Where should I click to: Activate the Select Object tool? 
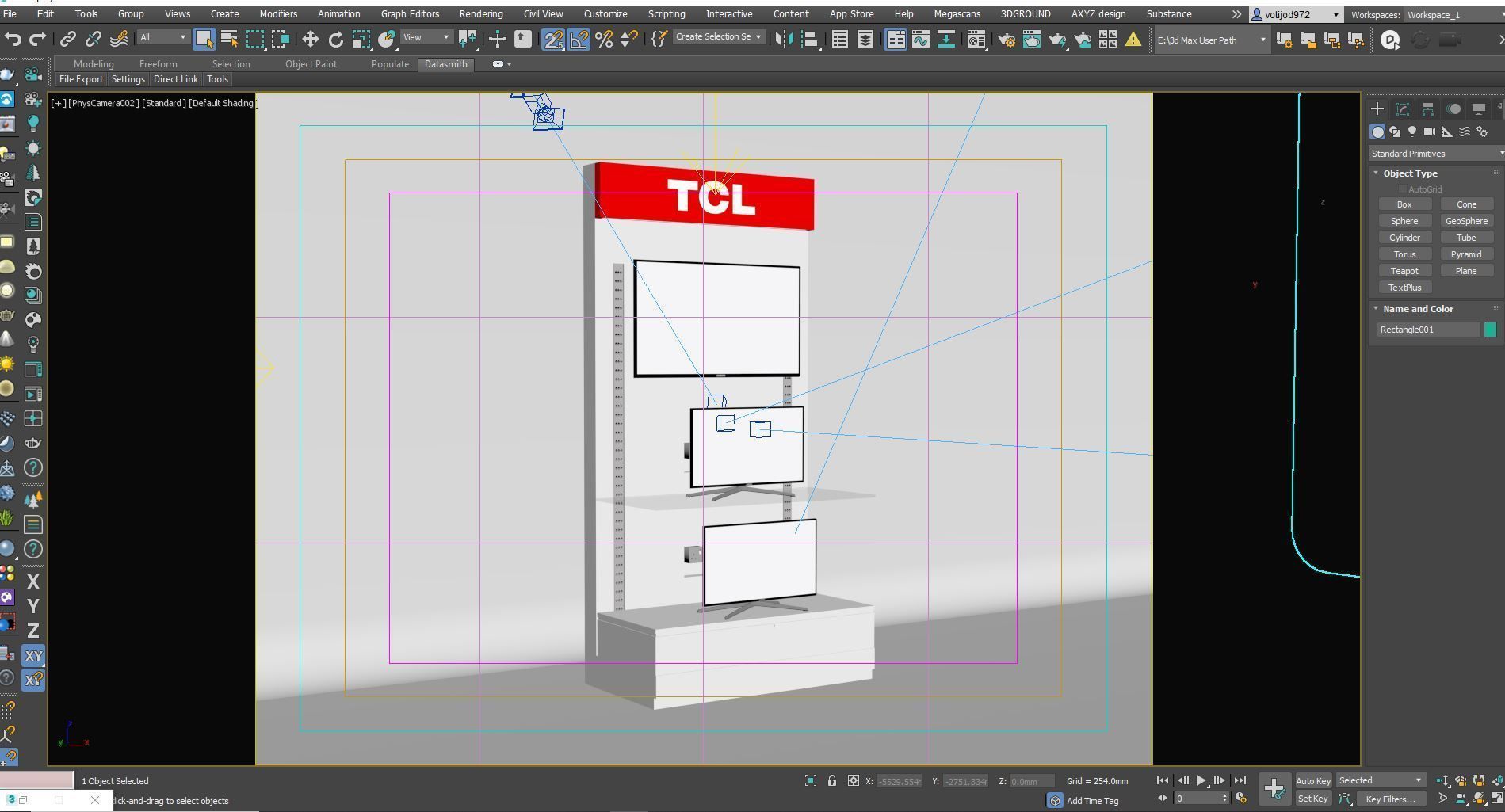pos(204,39)
